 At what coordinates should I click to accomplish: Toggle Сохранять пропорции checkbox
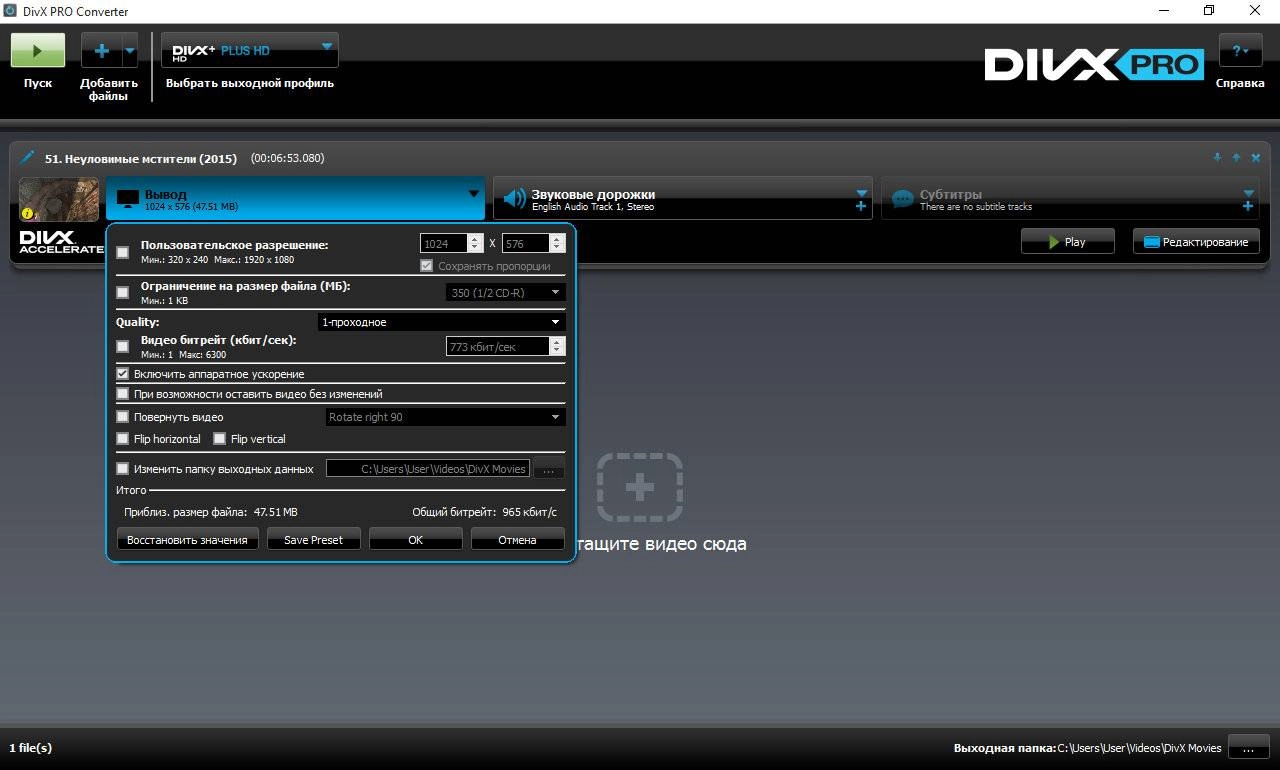[x=427, y=266]
